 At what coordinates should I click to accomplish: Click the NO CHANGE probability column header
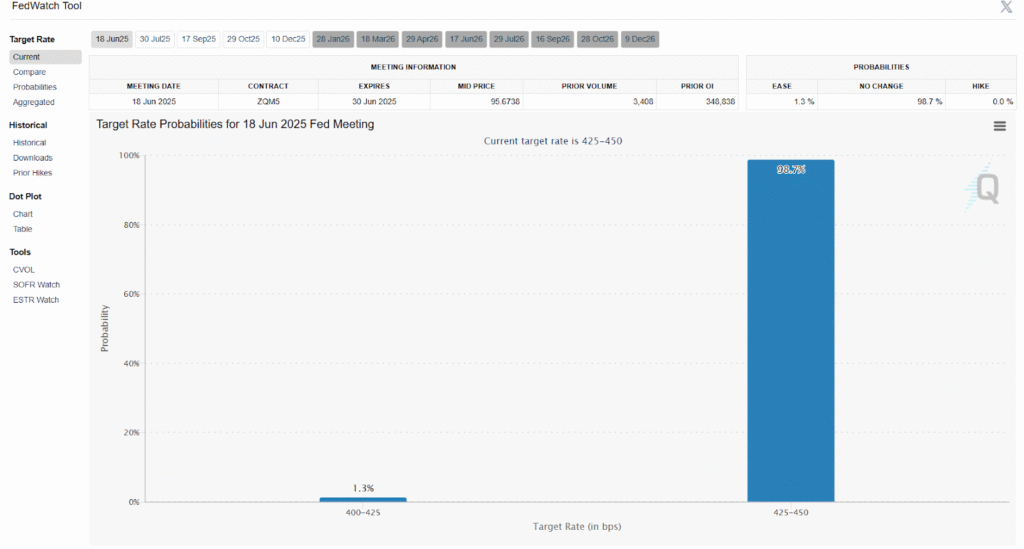tap(881, 86)
